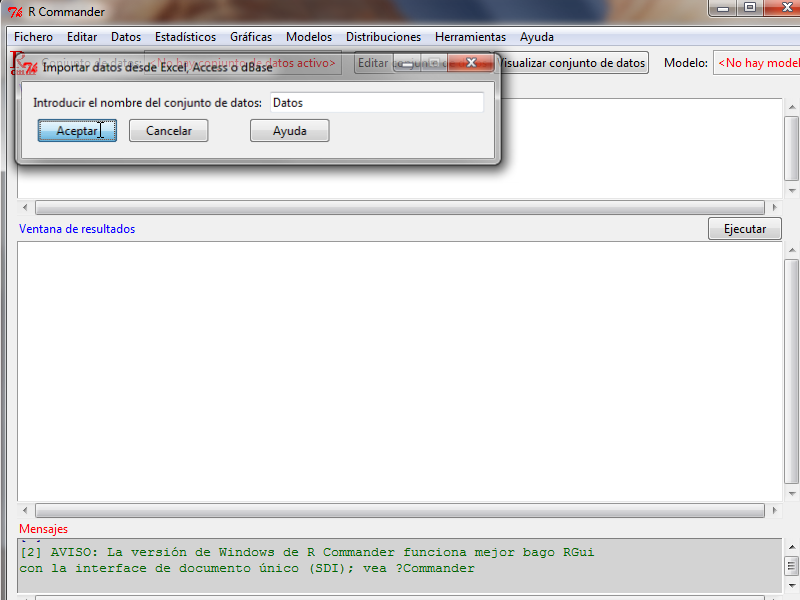Image resolution: width=800 pixels, height=600 pixels.
Task: Click the Tk icon in import dialog title
Action: click(x=30, y=67)
